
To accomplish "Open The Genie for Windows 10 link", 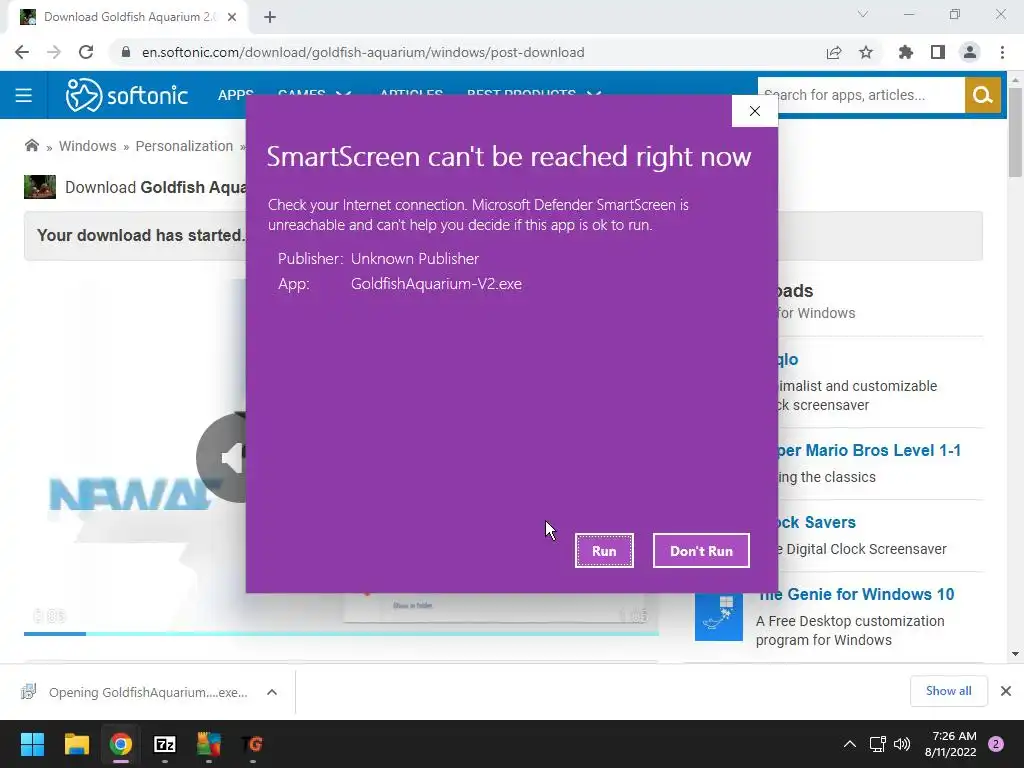I will pos(856,594).
